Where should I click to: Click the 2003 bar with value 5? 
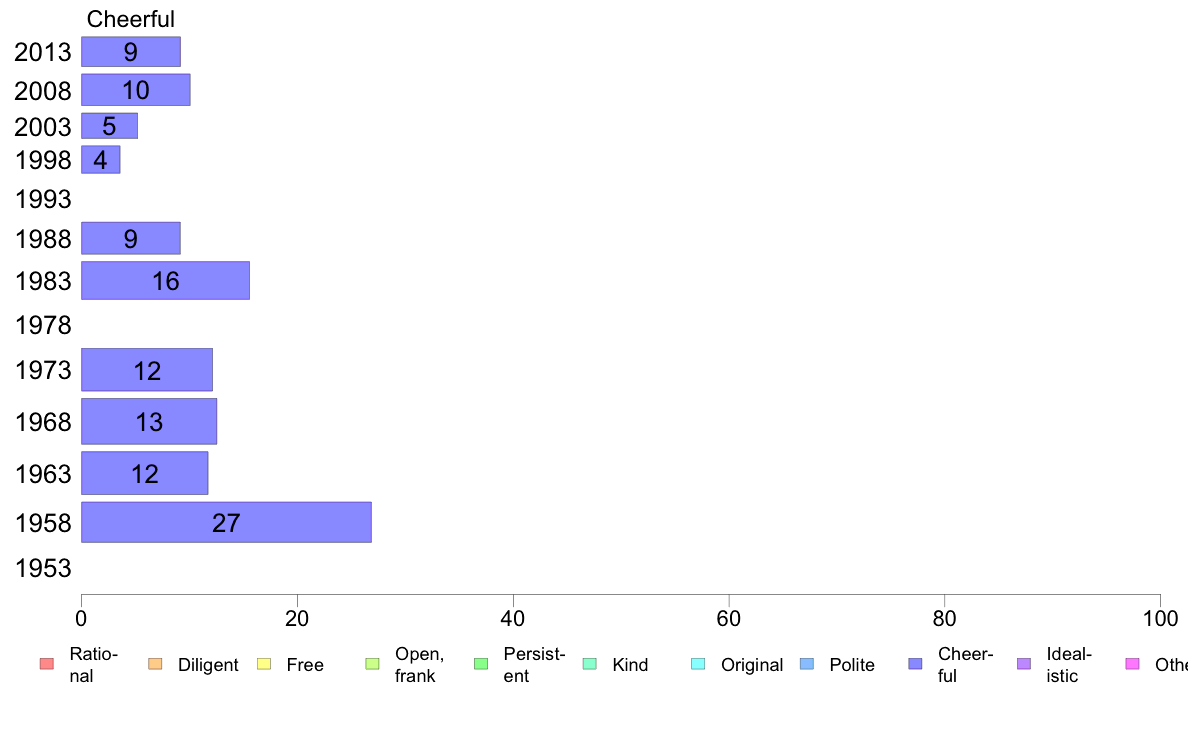point(109,126)
